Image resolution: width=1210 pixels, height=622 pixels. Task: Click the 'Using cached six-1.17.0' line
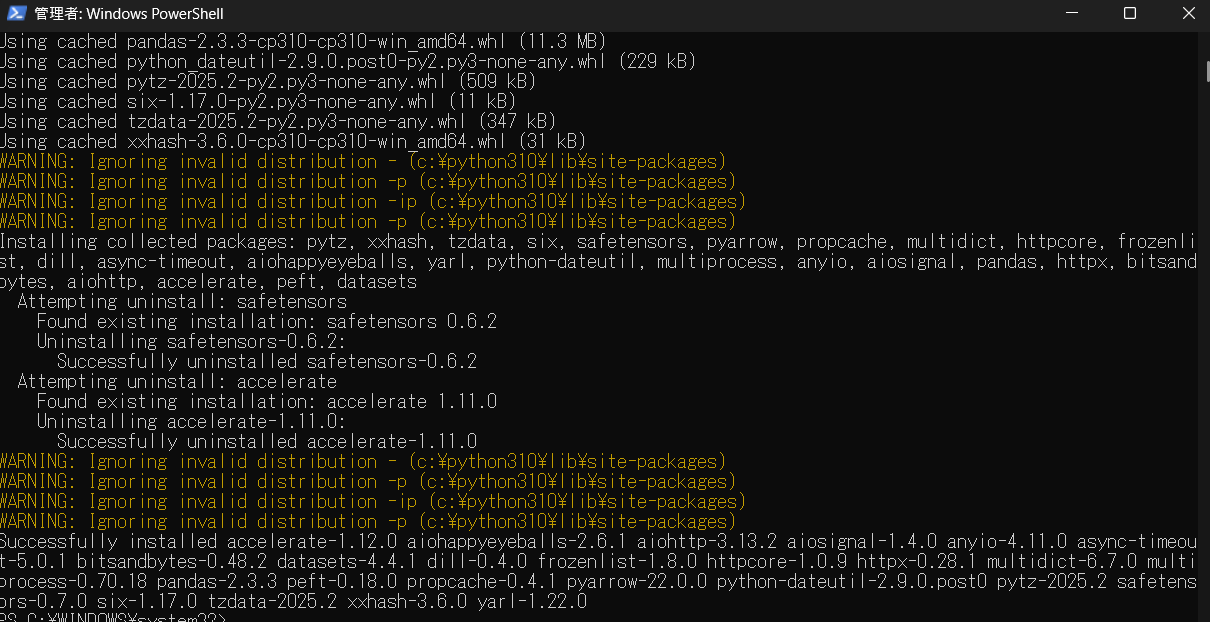pyautogui.click(x=257, y=101)
